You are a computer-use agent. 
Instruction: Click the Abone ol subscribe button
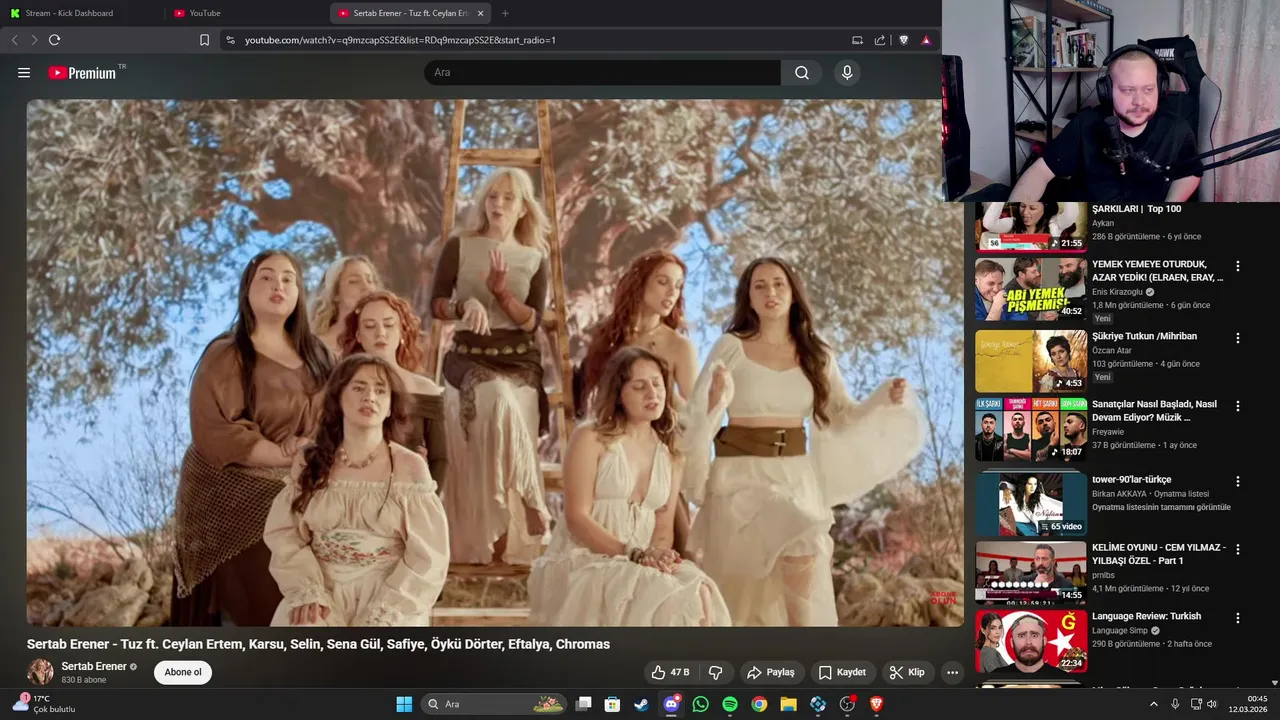pos(183,672)
